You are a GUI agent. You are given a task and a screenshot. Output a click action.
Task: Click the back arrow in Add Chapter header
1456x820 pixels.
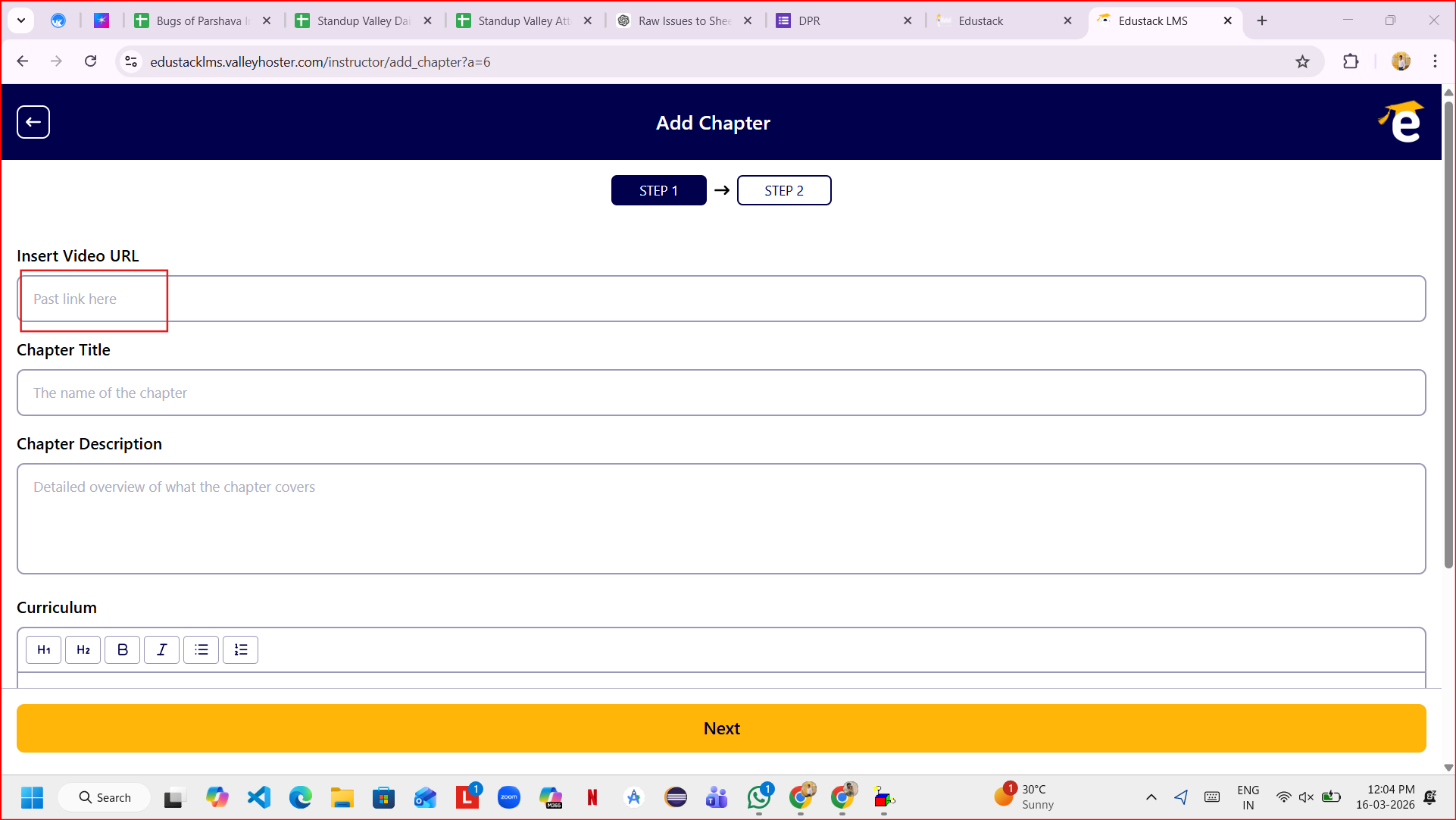(33, 122)
